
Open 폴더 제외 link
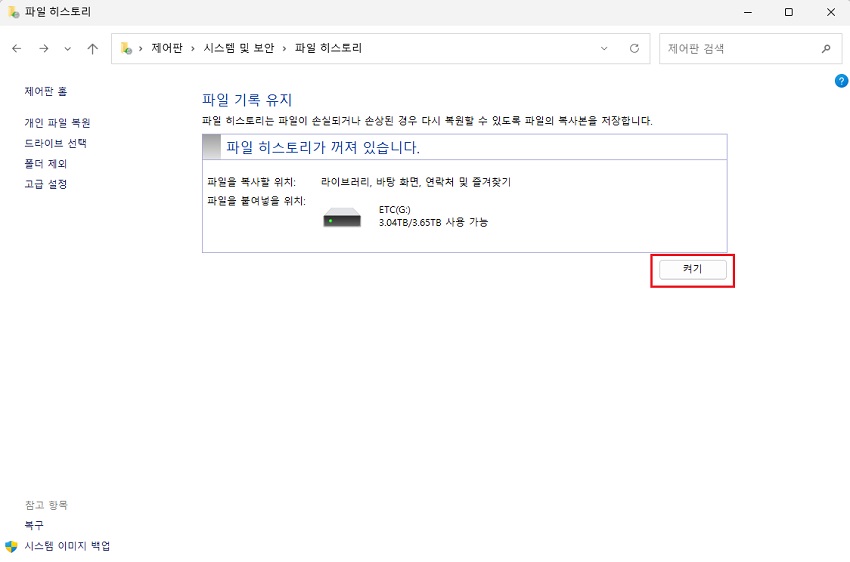tap(46, 163)
